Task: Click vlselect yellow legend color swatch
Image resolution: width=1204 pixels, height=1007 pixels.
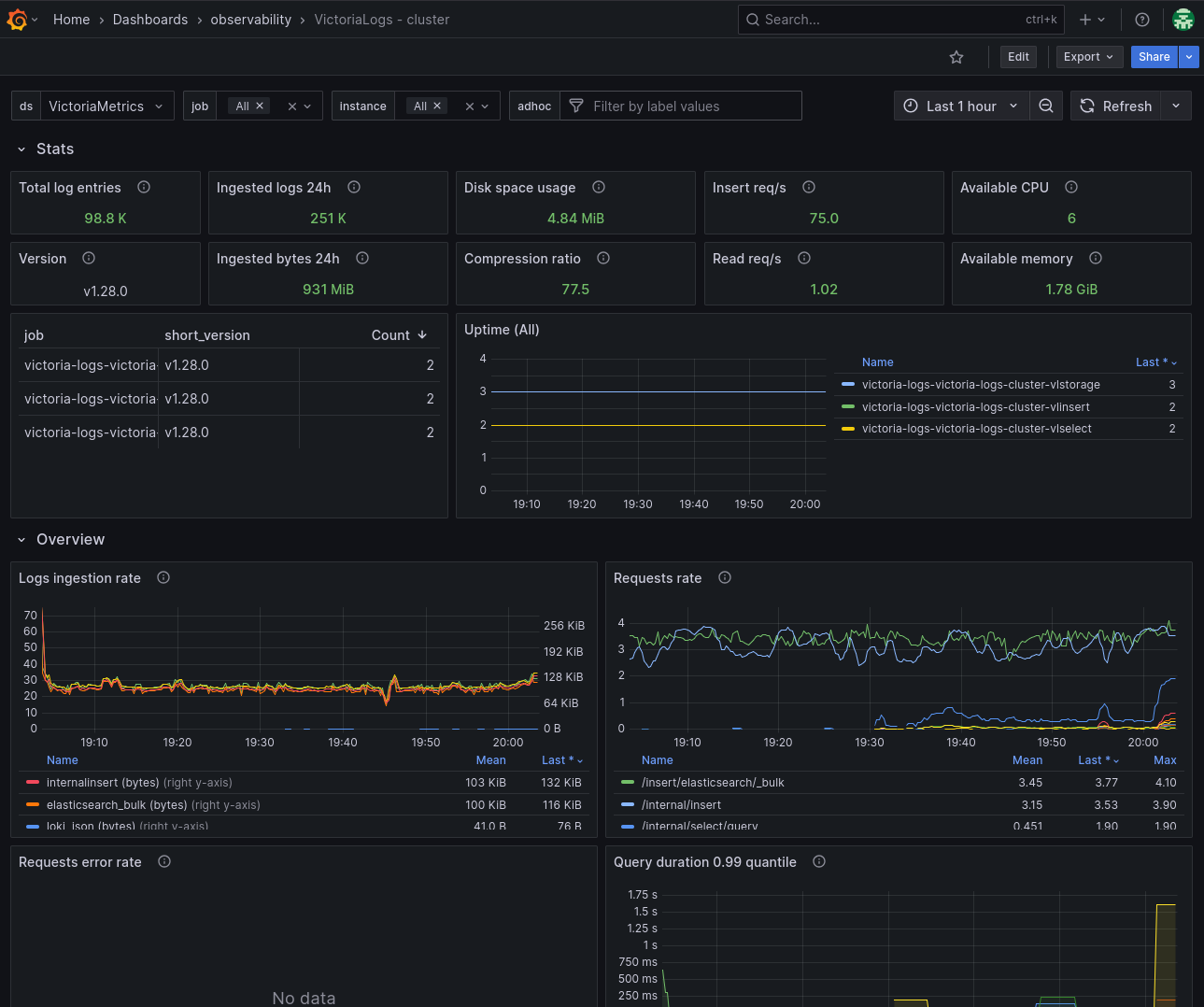Action: point(848,428)
